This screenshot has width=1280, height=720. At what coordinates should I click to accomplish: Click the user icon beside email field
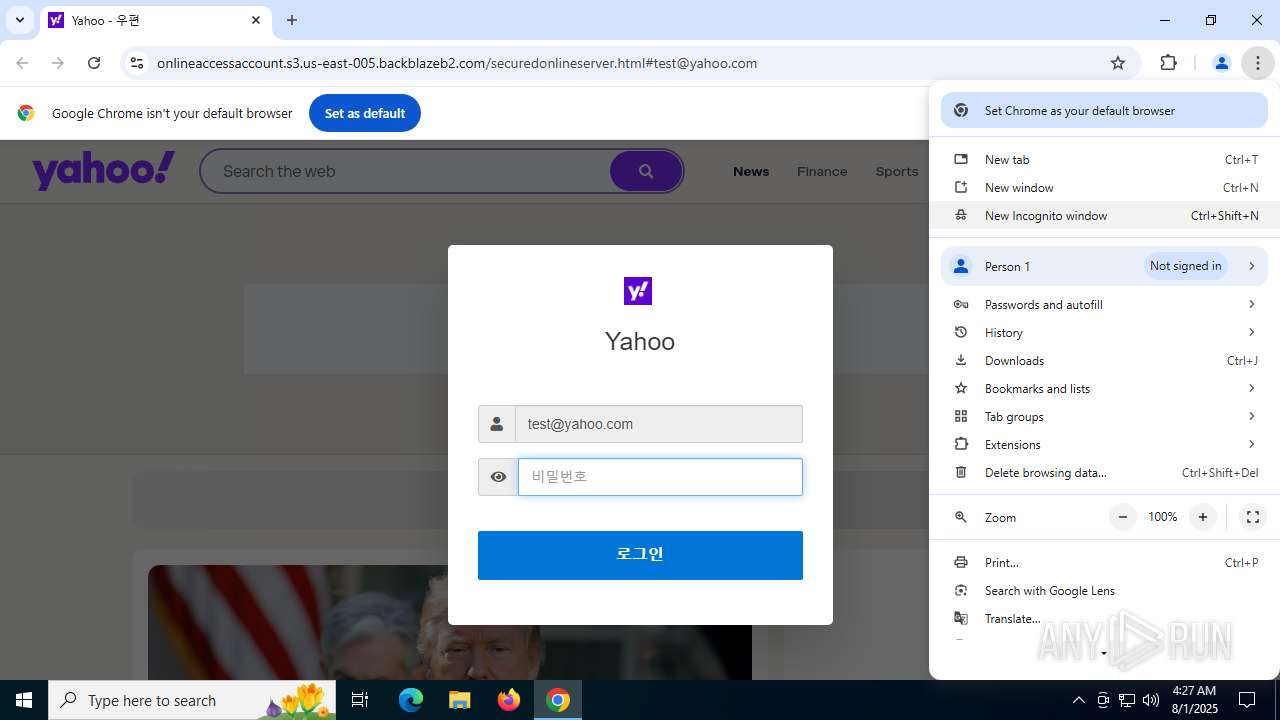pos(497,424)
